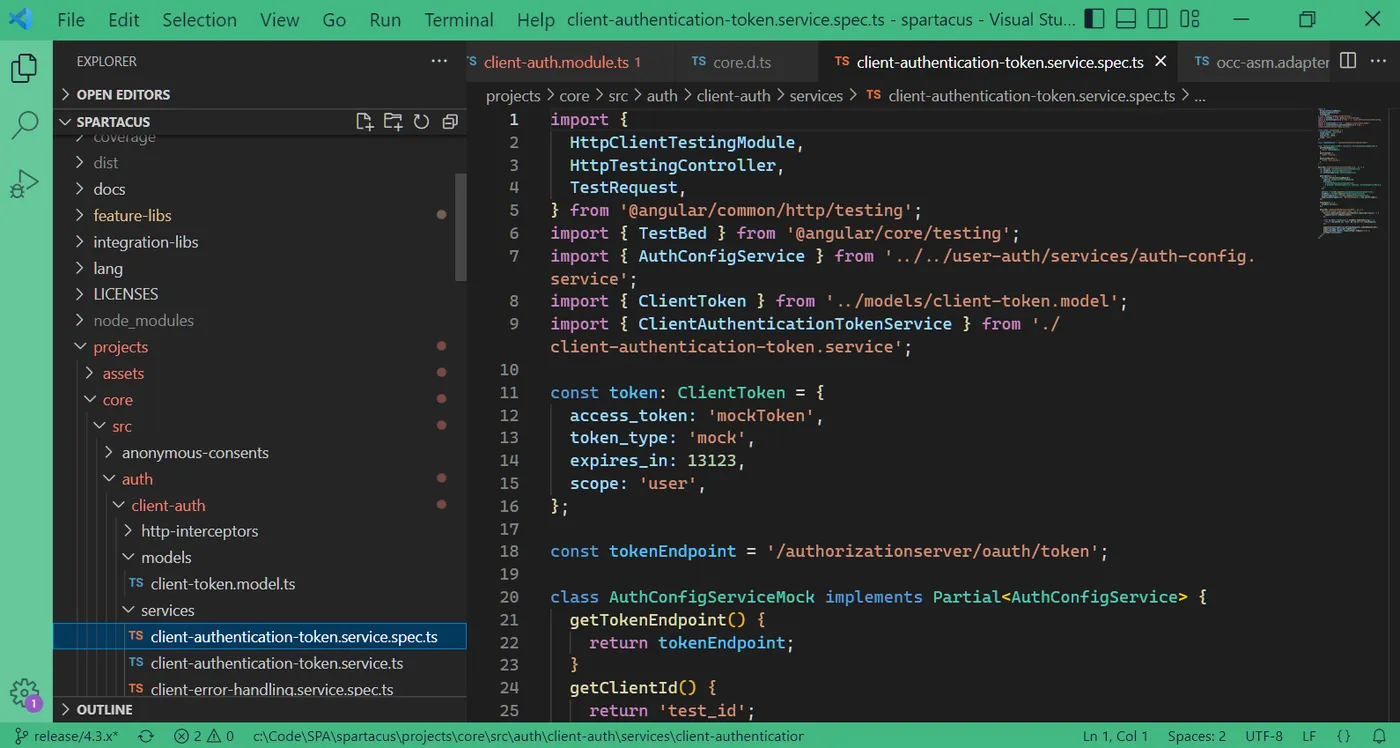Refresh the explorer file tree
Screen dimensions: 1400x748
click(421, 121)
